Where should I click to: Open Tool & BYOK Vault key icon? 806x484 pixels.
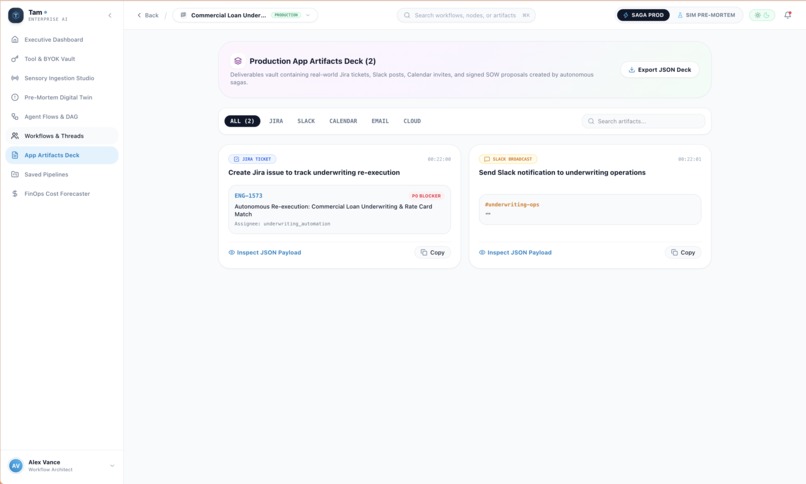[15, 59]
